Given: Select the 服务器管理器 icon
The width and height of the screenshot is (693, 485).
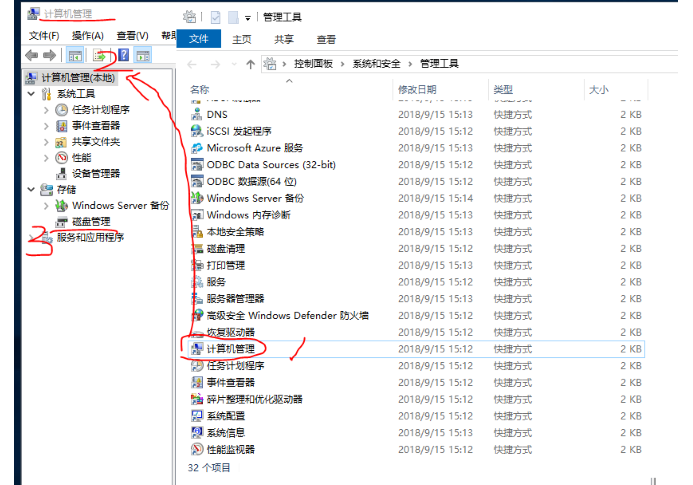Looking at the screenshot, I should point(197,298).
